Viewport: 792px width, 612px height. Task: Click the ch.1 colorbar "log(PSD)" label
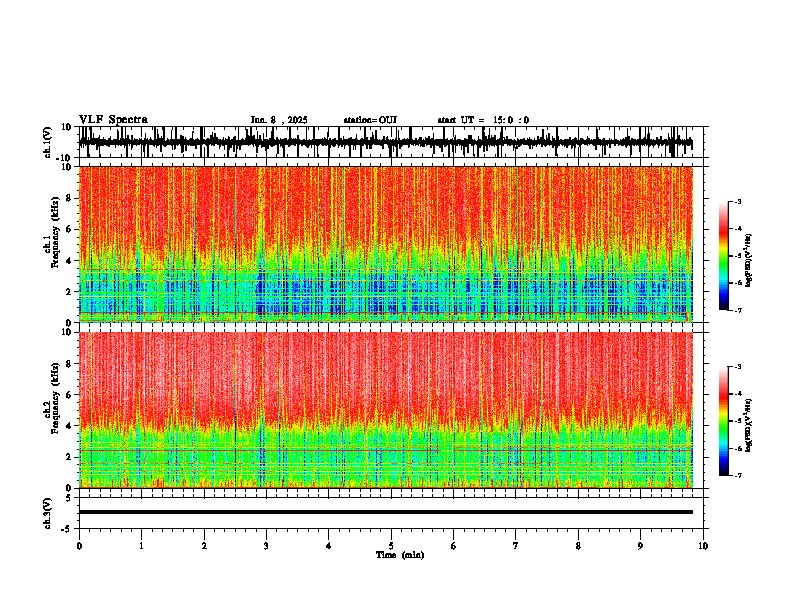[749, 261]
